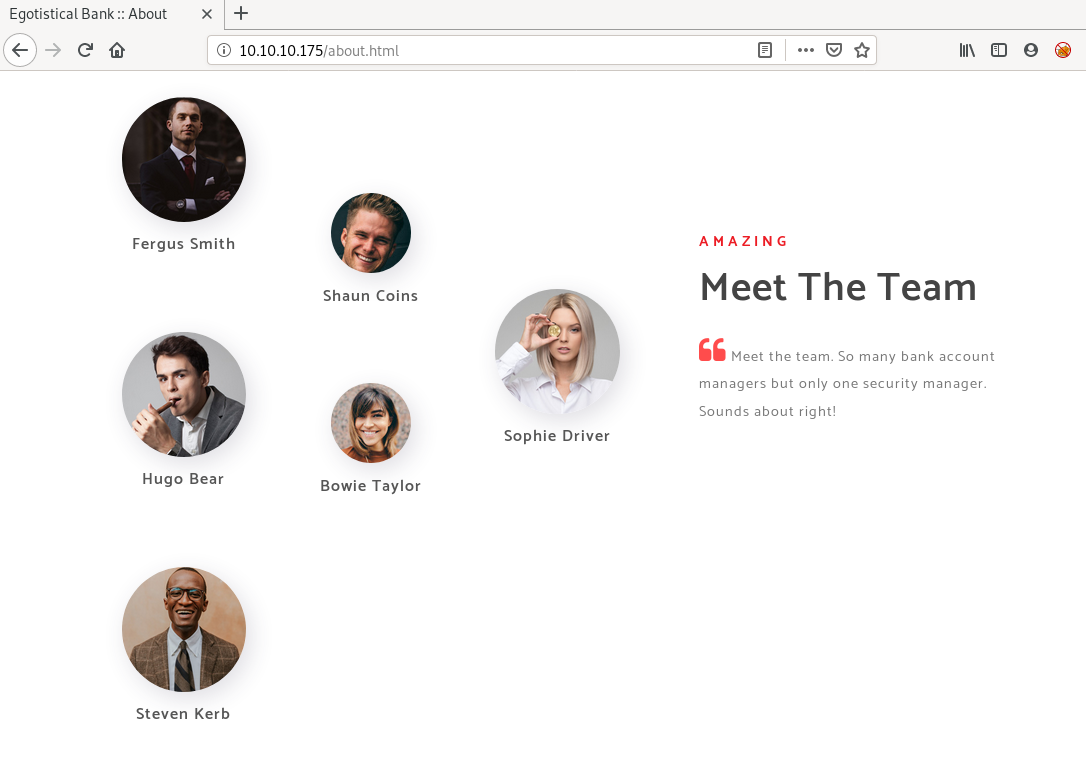1086x778 pixels.
Task: Show site information for this connection
Action: 224,50
